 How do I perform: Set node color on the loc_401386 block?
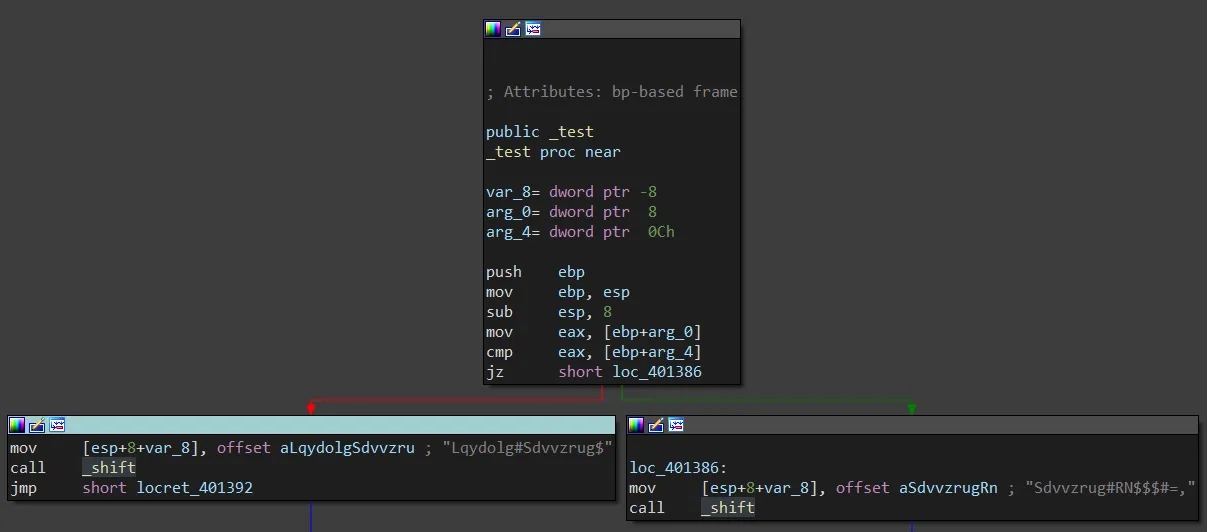[636, 425]
